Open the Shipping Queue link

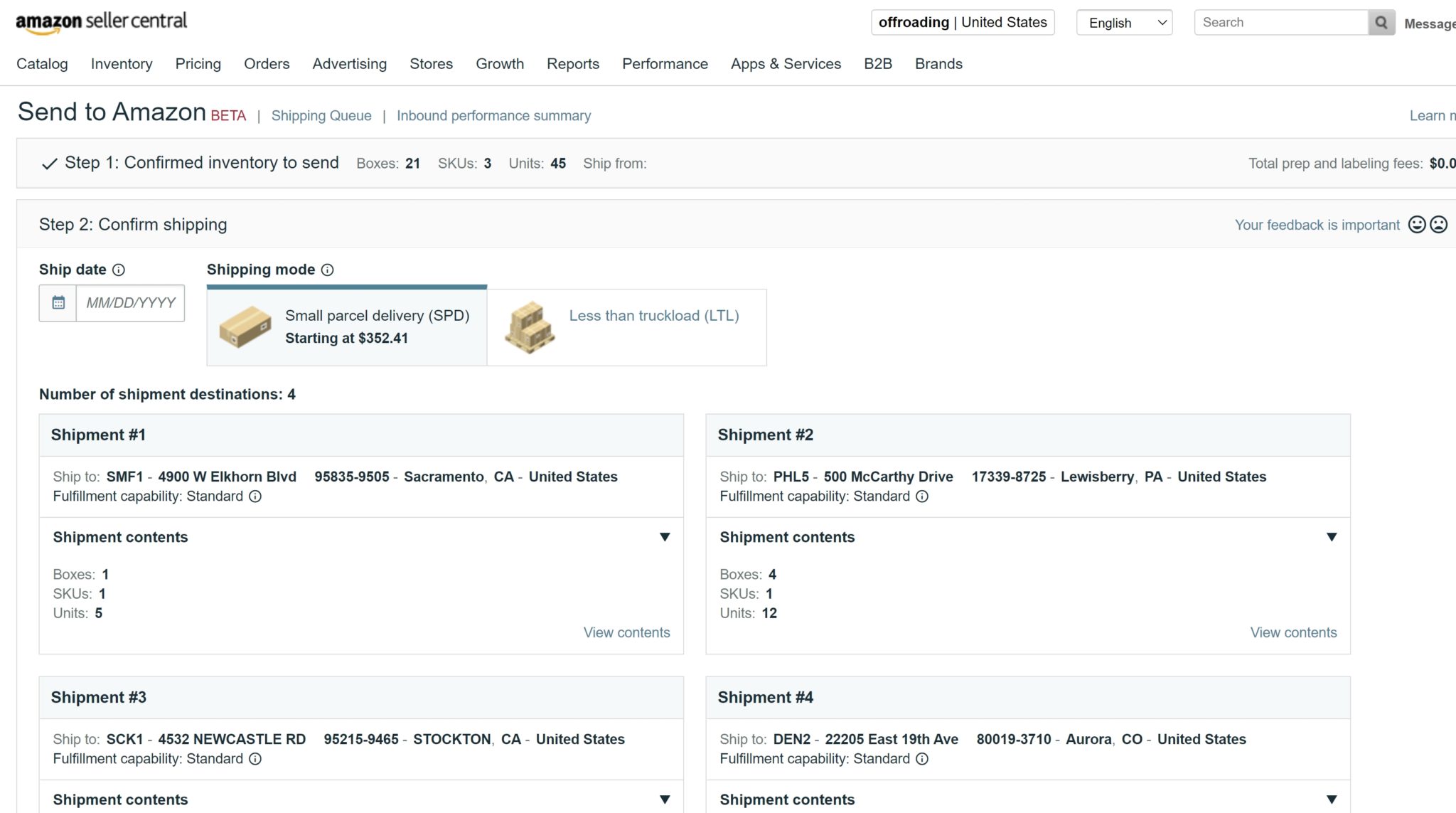click(321, 116)
